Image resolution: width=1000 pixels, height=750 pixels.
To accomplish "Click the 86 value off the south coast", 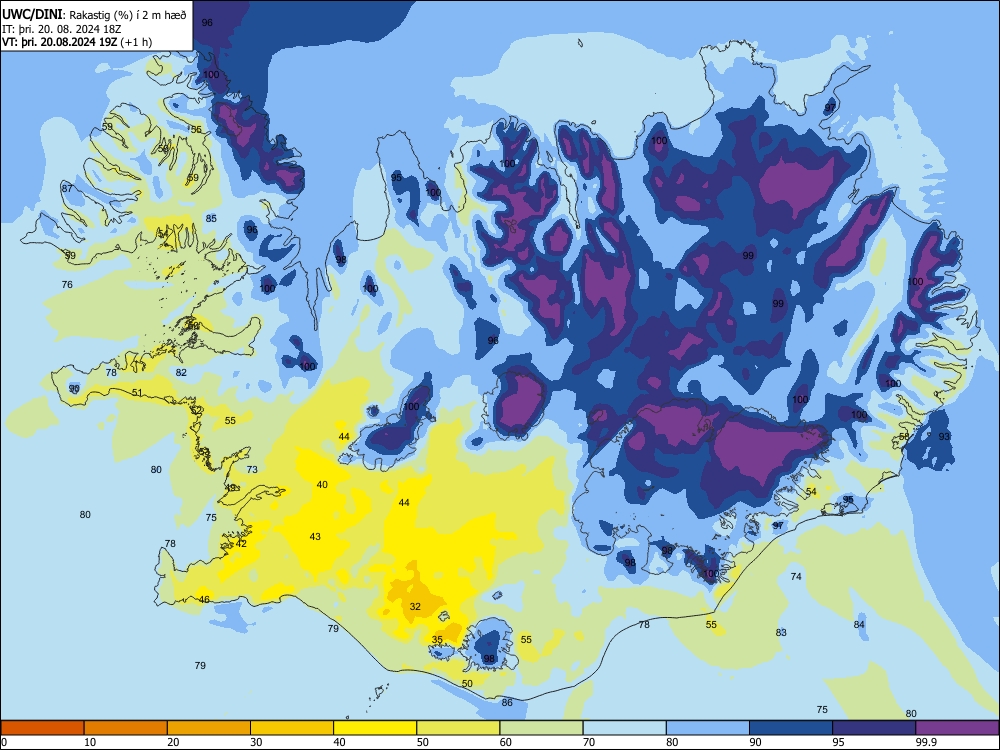I will [x=507, y=703].
